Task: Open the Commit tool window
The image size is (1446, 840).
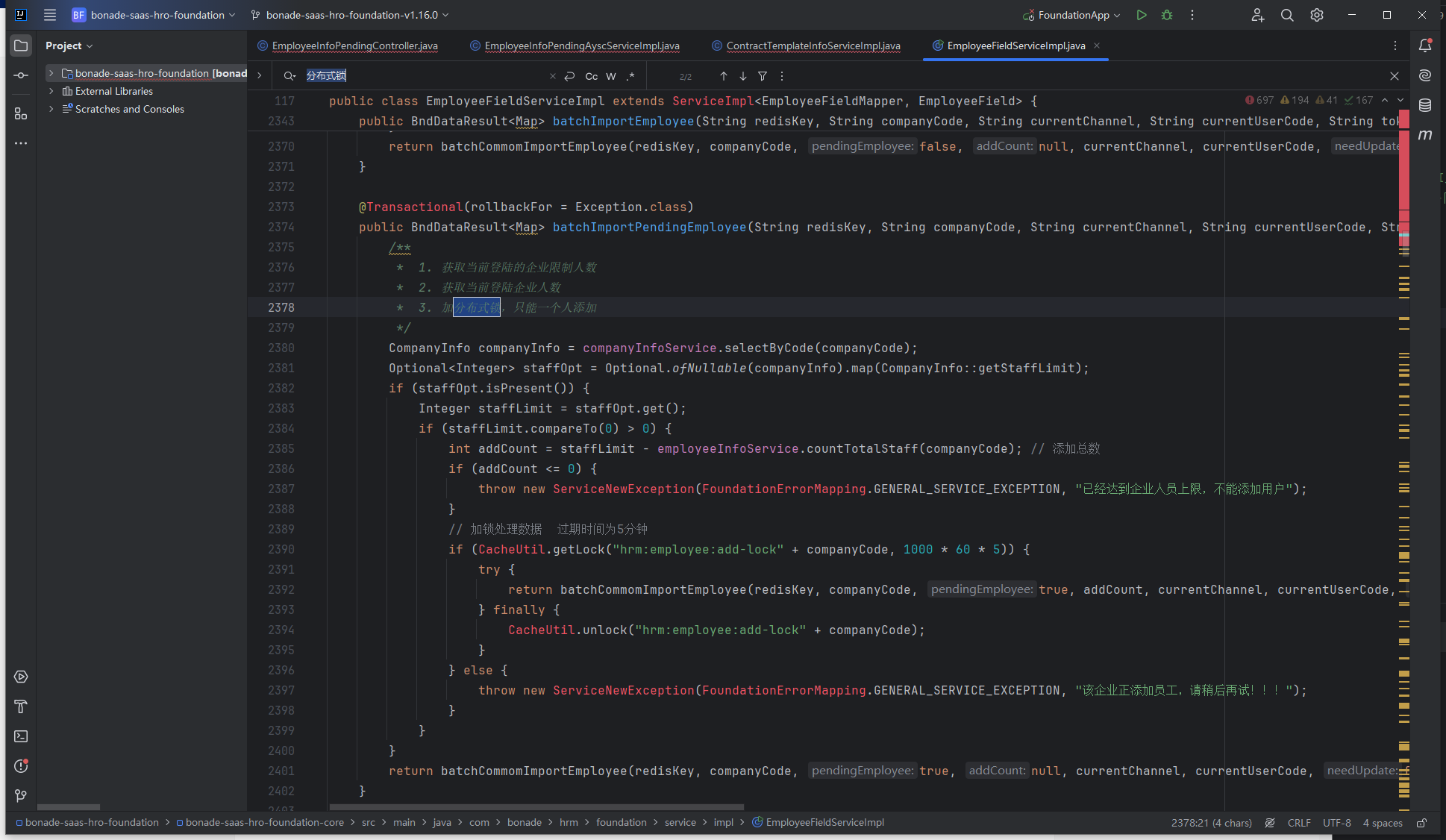Action: (21, 75)
